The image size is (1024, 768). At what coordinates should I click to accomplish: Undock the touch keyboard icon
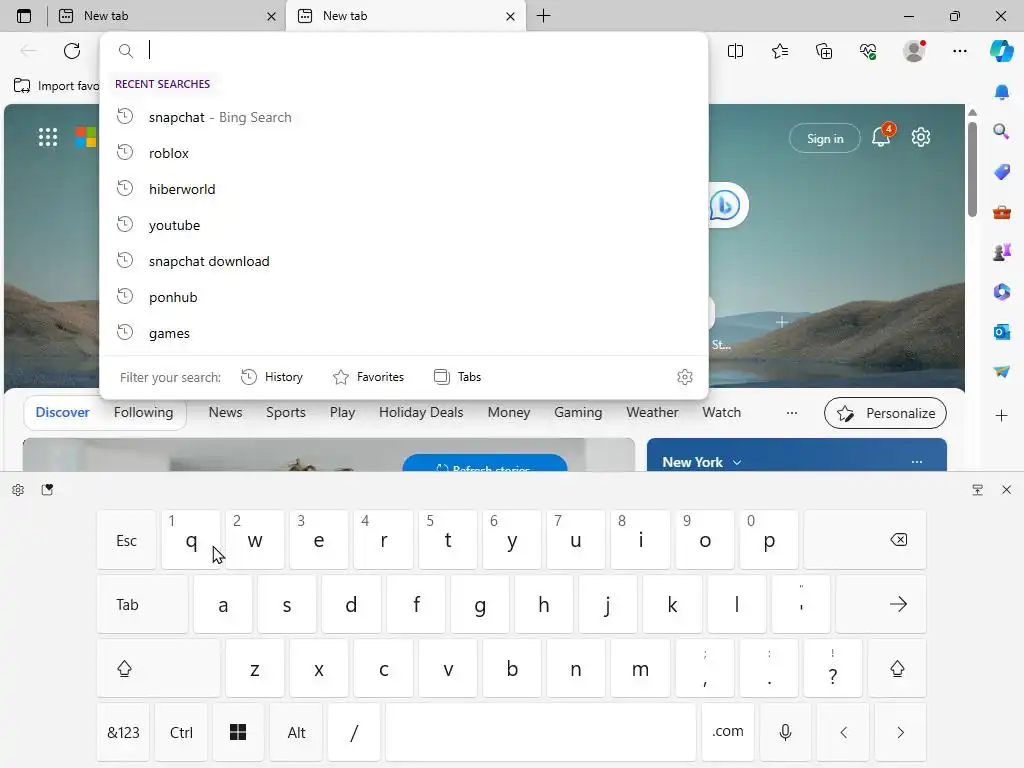coord(978,490)
